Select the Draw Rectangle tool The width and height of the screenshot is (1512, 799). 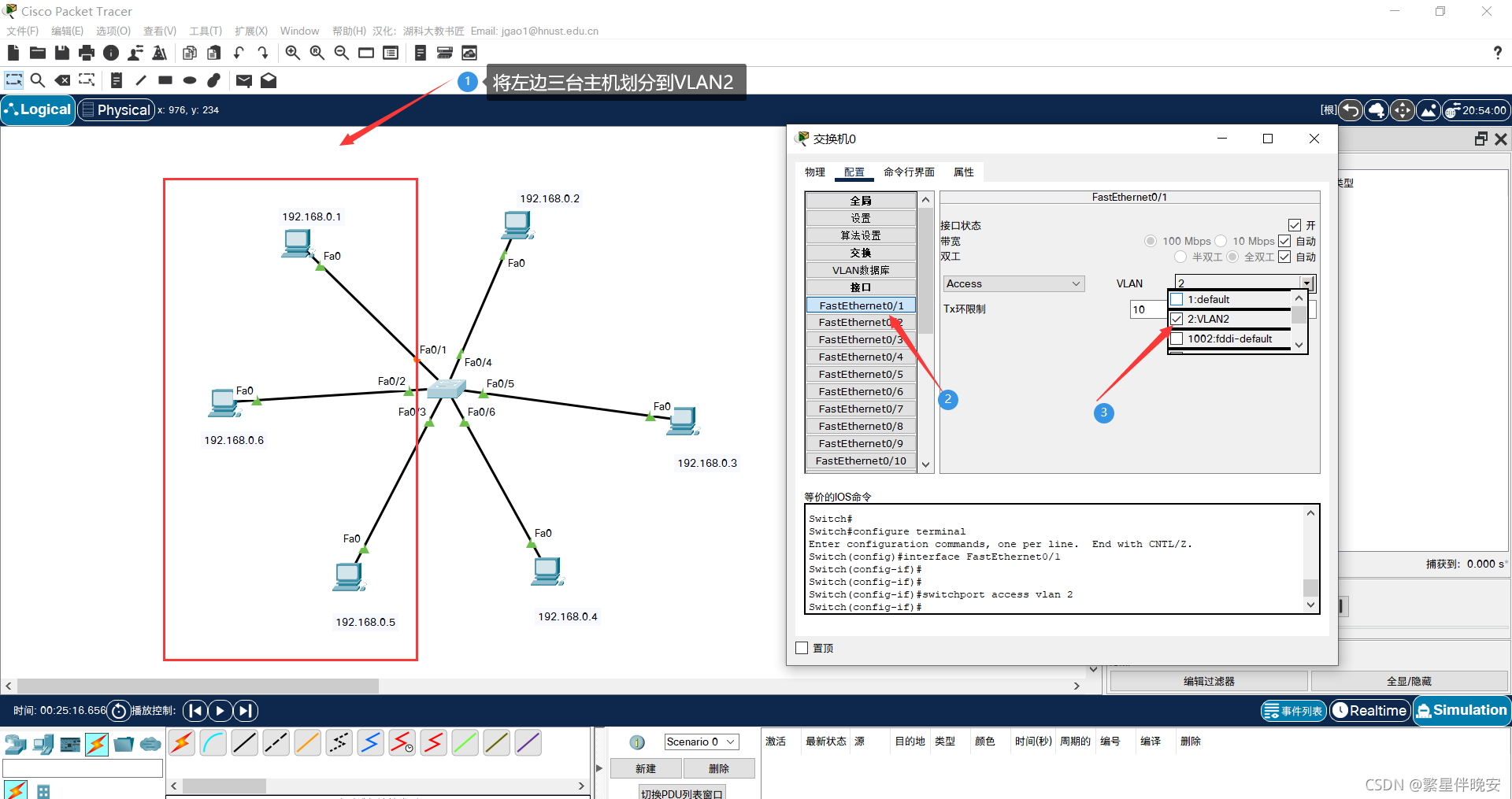(x=165, y=80)
